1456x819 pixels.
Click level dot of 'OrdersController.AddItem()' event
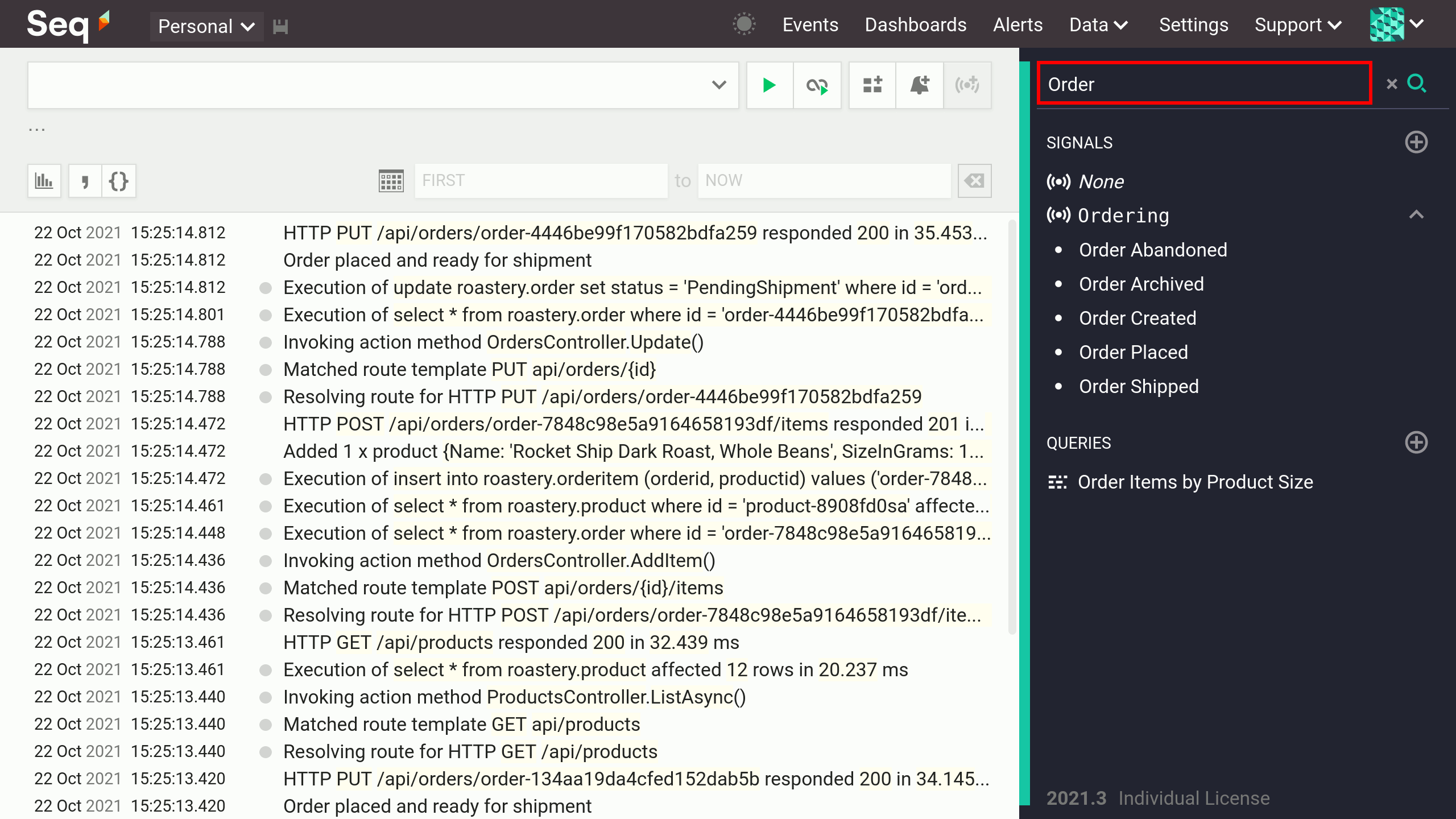coord(266,561)
